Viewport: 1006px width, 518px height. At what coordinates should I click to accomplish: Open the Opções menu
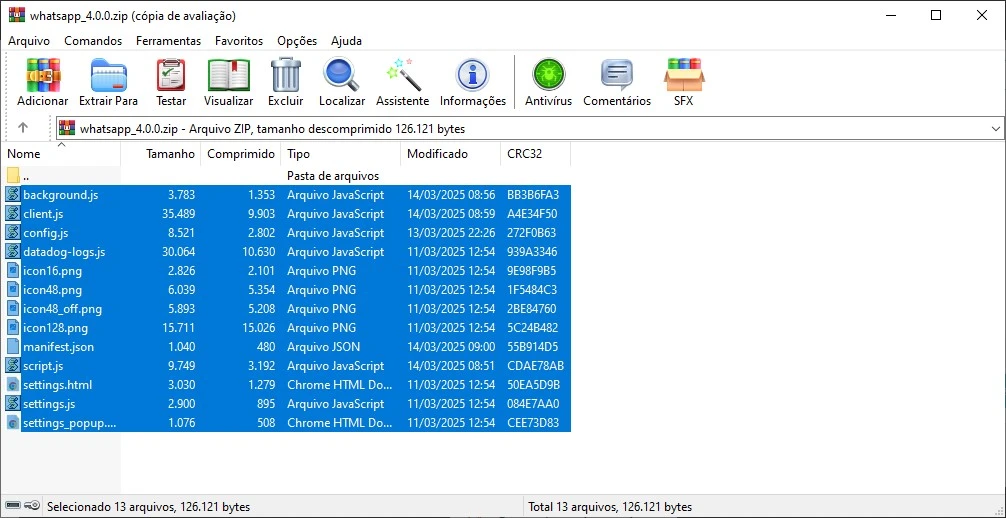click(297, 41)
